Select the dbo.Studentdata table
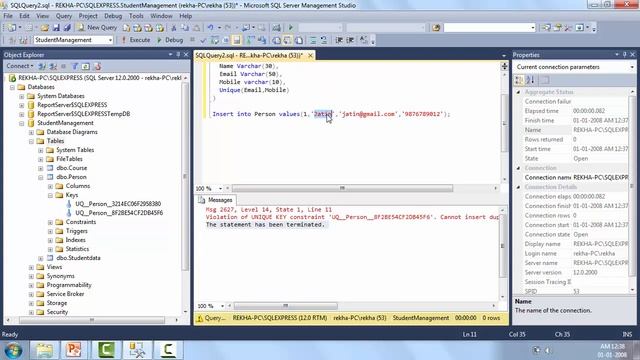Viewport: 640px width, 360px height. pyautogui.click(x=78, y=258)
